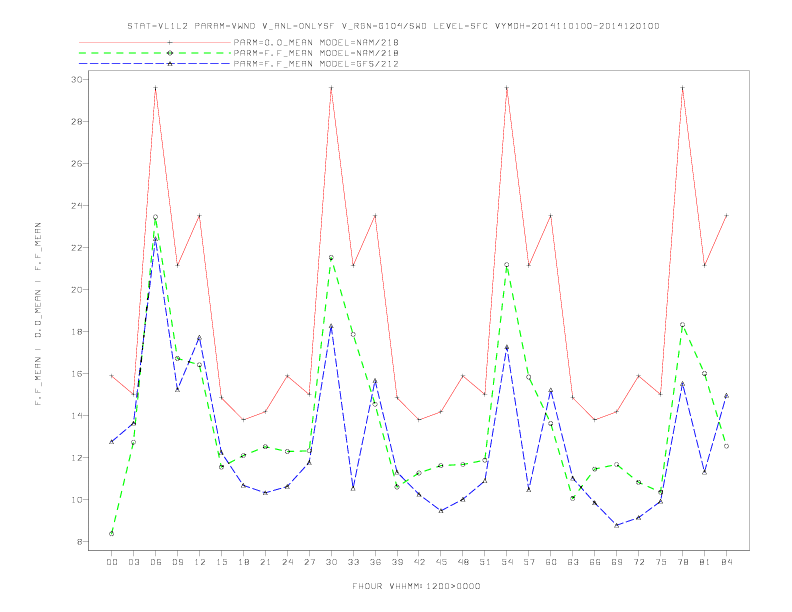Click x-axis tick label 09
The width and height of the screenshot is (792, 612).
(x=177, y=562)
